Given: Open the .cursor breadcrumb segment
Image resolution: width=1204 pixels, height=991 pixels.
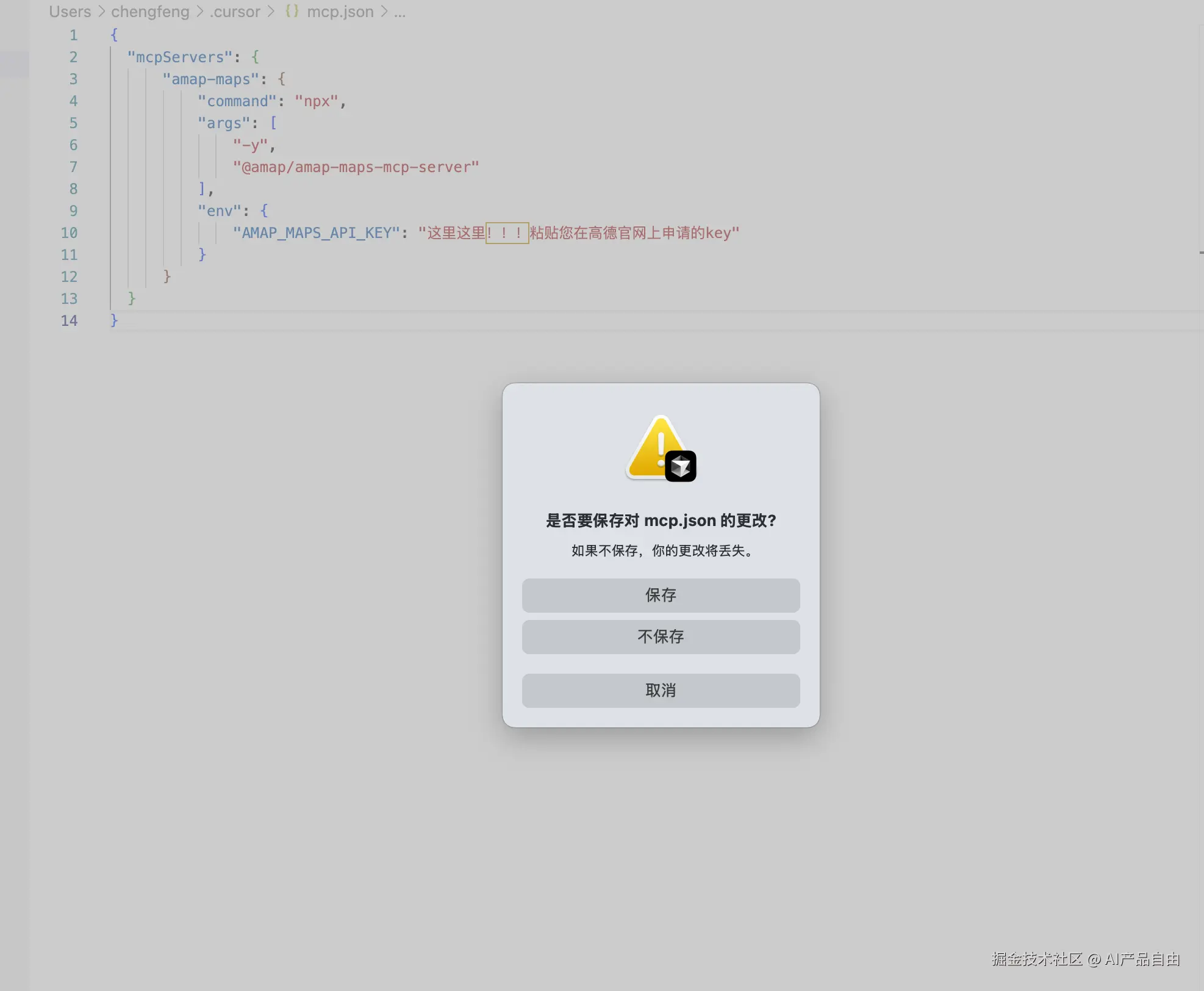Looking at the screenshot, I should (235, 12).
